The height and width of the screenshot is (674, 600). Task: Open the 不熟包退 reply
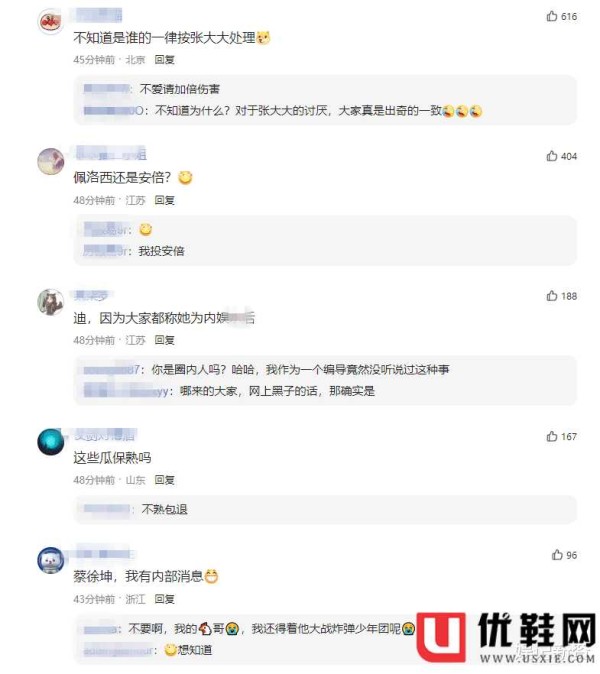(165, 509)
